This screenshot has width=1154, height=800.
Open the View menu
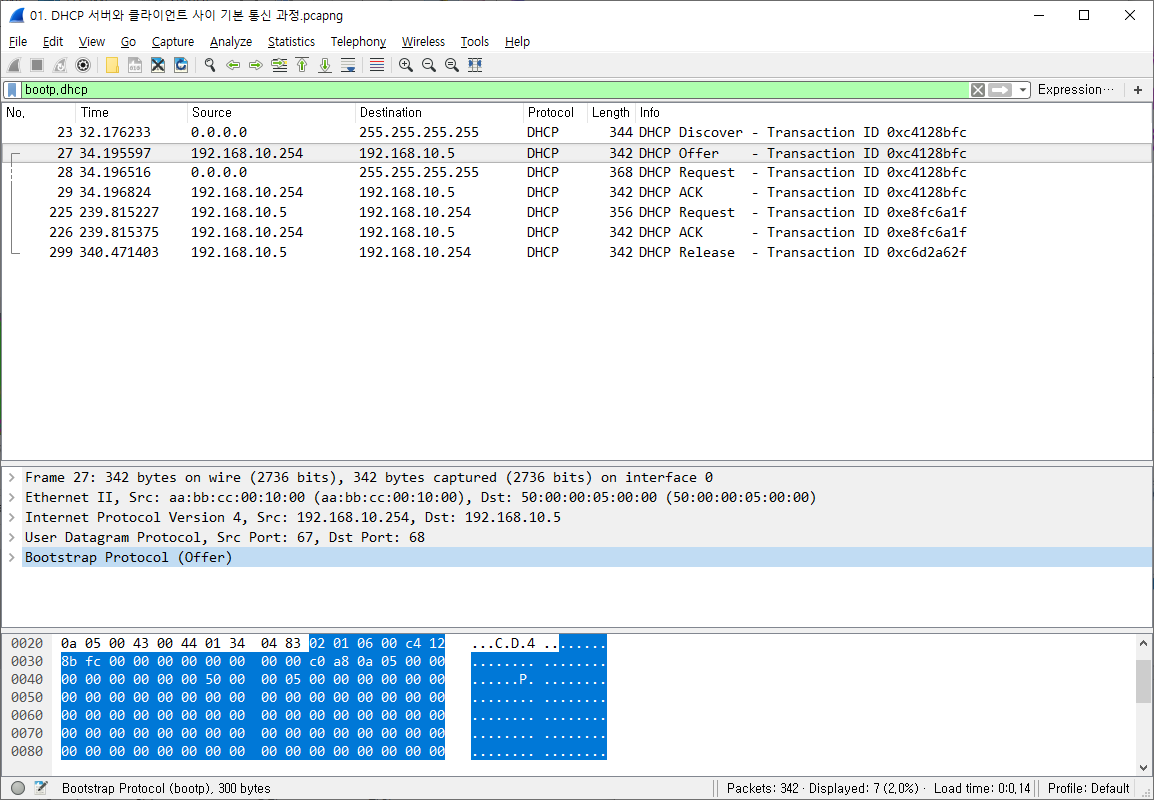click(x=92, y=42)
